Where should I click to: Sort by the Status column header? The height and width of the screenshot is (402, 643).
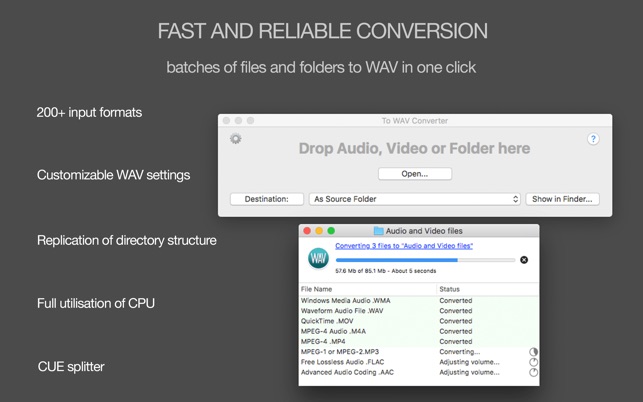tap(450, 289)
